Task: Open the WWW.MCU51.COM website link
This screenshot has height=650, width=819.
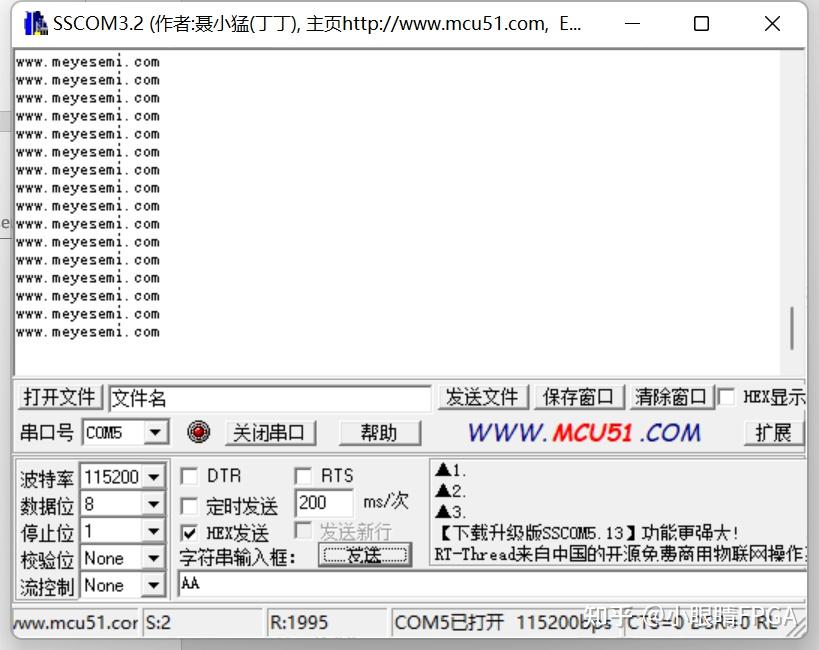Action: tap(584, 432)
